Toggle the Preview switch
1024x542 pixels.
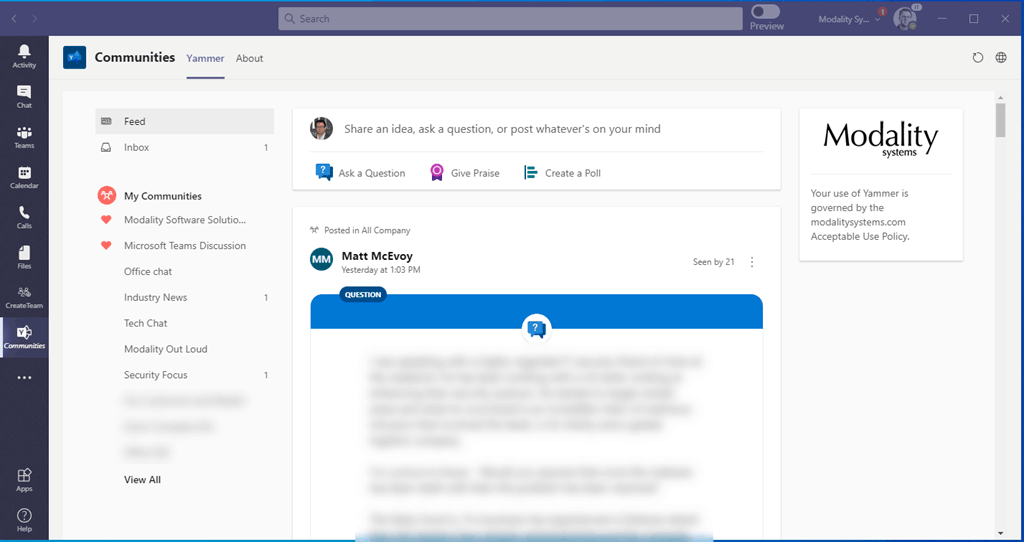766,12
